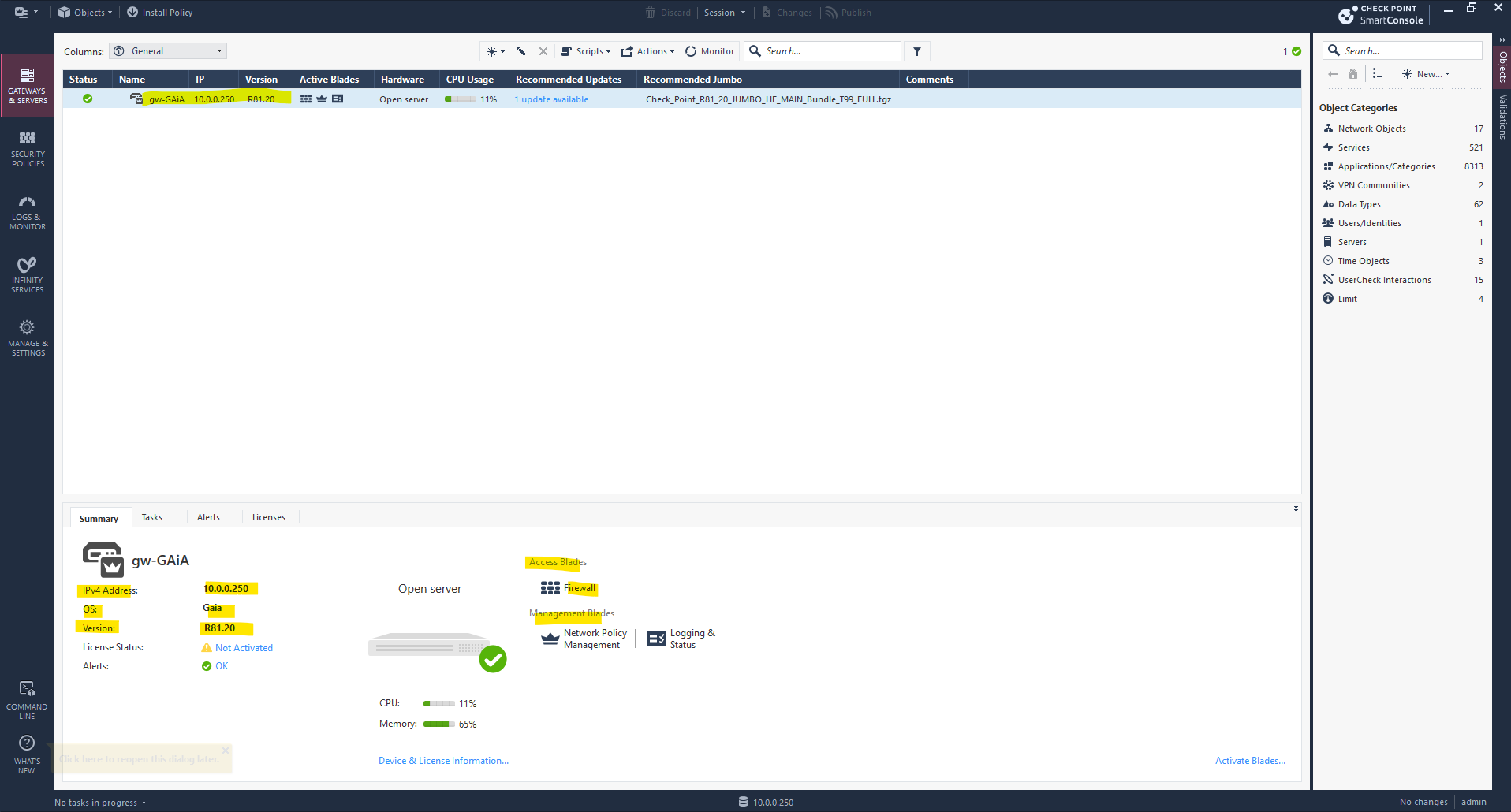The height and width of the screenshot is (812, 1511).
Task: Open UserCheck Interactions category
Action: 1402,280
